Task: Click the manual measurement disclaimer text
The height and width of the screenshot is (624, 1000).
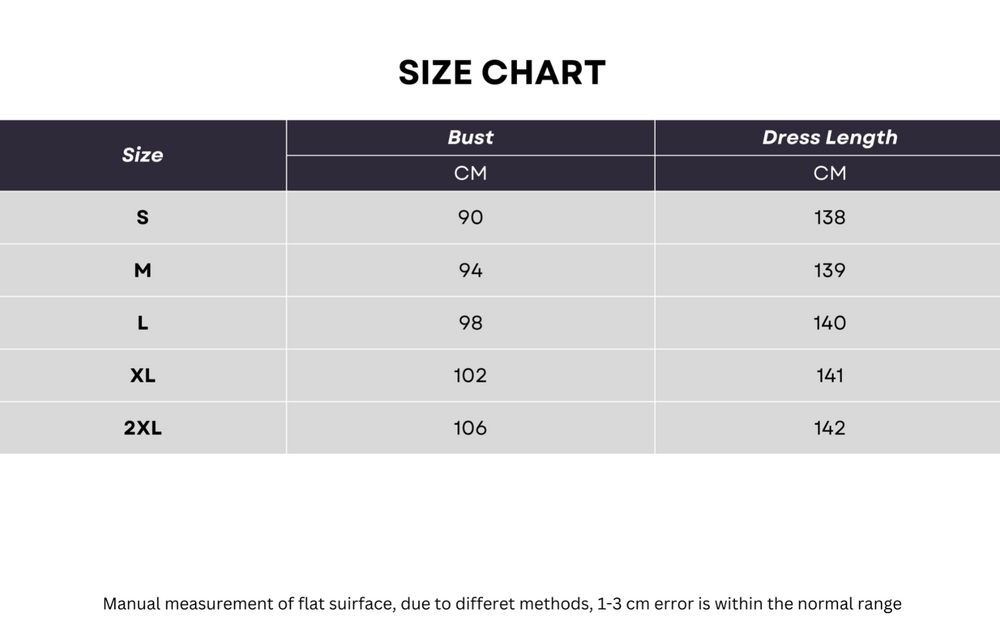Action: point(502,604)
